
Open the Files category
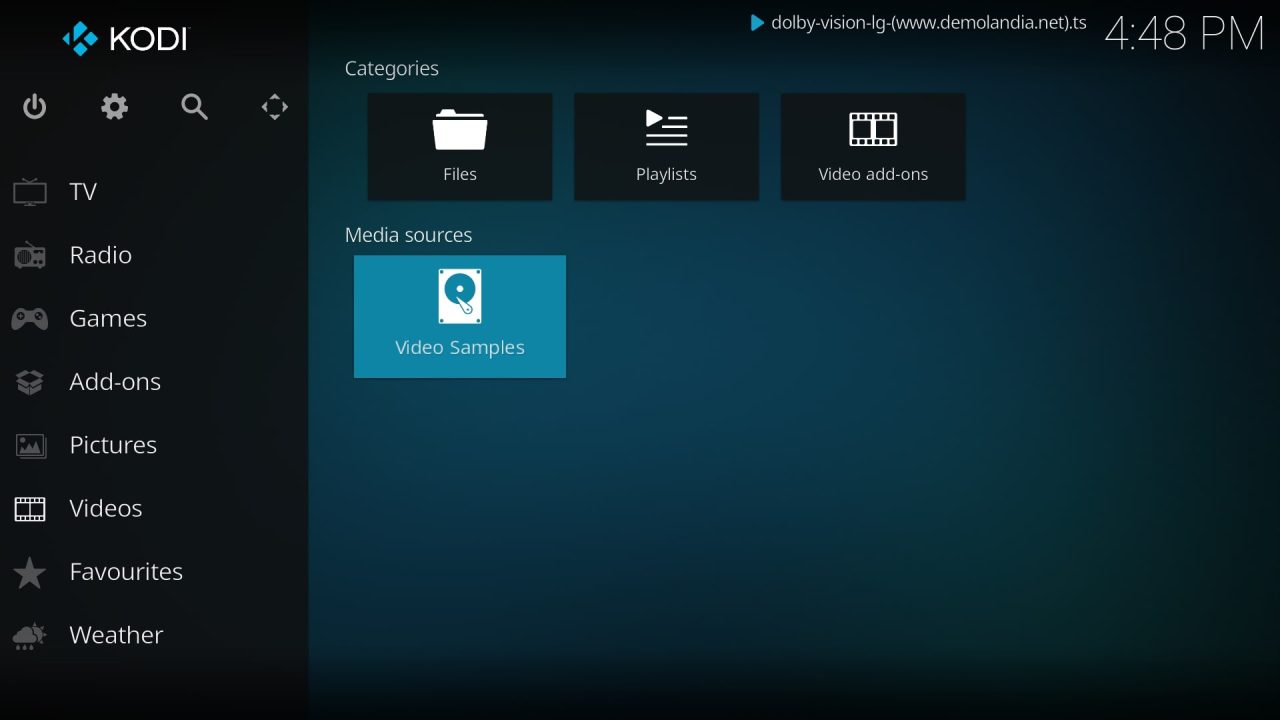[459, 146]
